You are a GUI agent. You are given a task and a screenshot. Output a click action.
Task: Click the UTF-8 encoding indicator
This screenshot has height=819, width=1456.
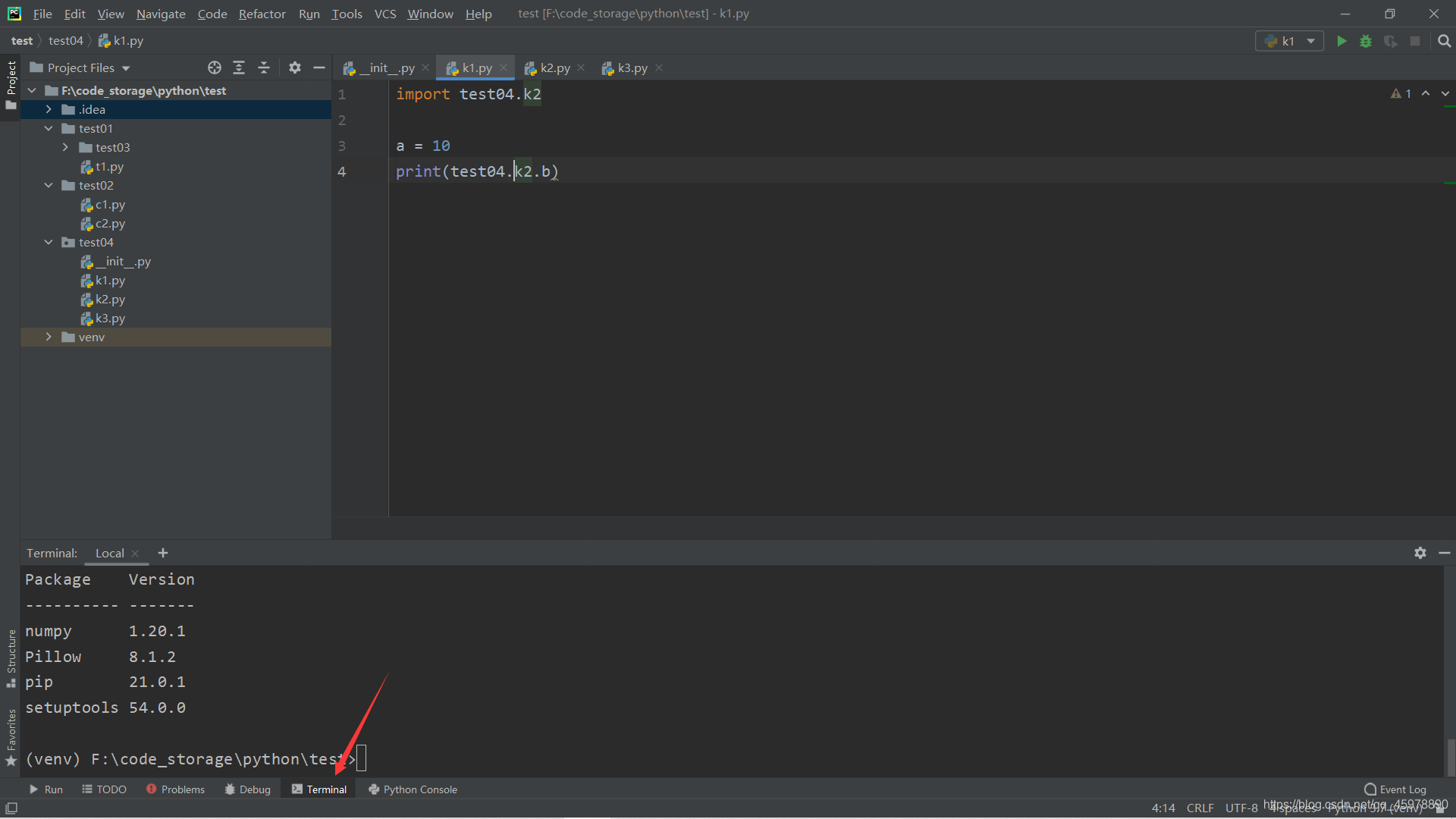pos(1241,808)
